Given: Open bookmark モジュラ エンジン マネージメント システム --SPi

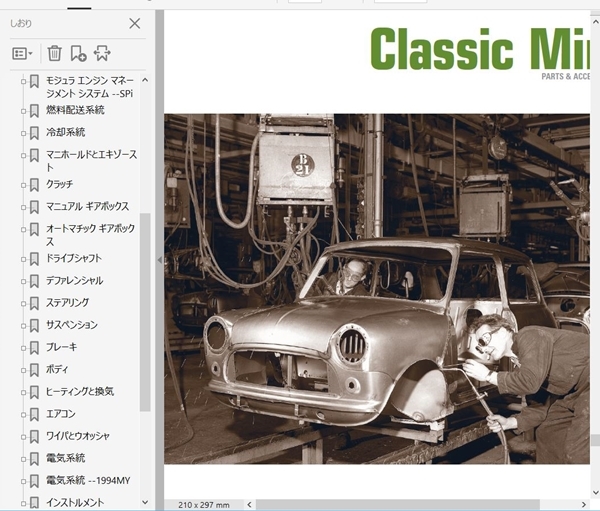Looking at the screenshot, I should (x=90, y=87).
